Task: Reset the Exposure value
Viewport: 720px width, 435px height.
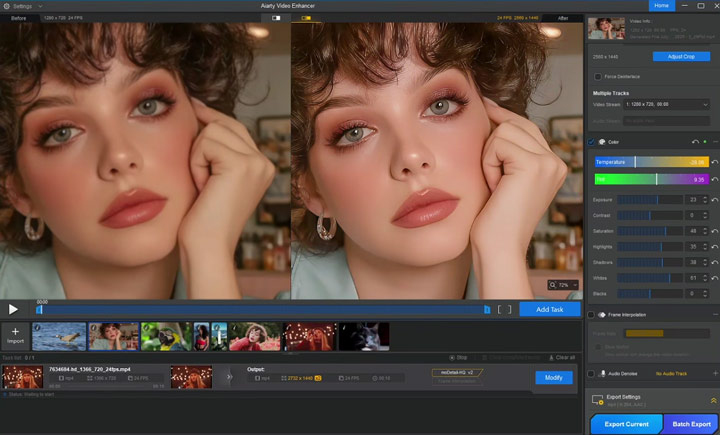Action: click(714, 200)
